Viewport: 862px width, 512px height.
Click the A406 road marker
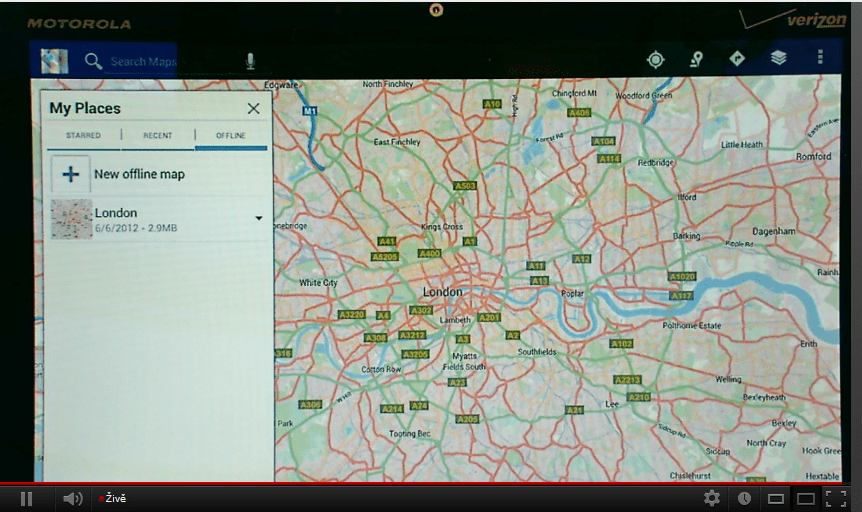click(579, 113)
